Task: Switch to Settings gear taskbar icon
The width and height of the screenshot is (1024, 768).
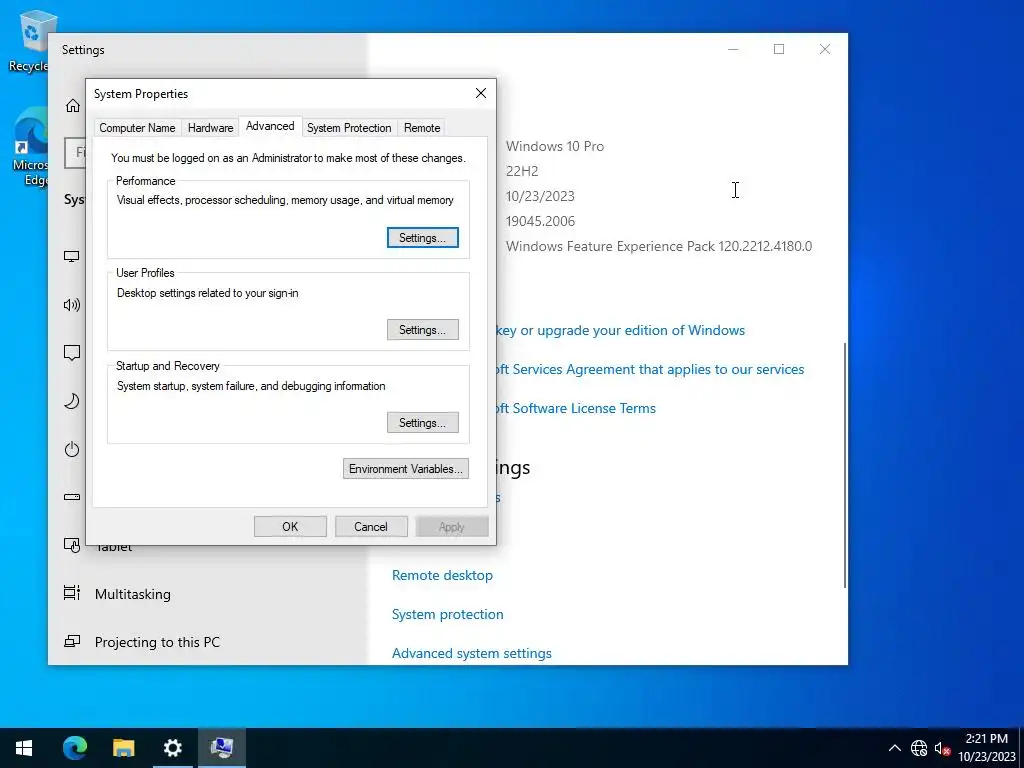Action: tap(172, 748)
